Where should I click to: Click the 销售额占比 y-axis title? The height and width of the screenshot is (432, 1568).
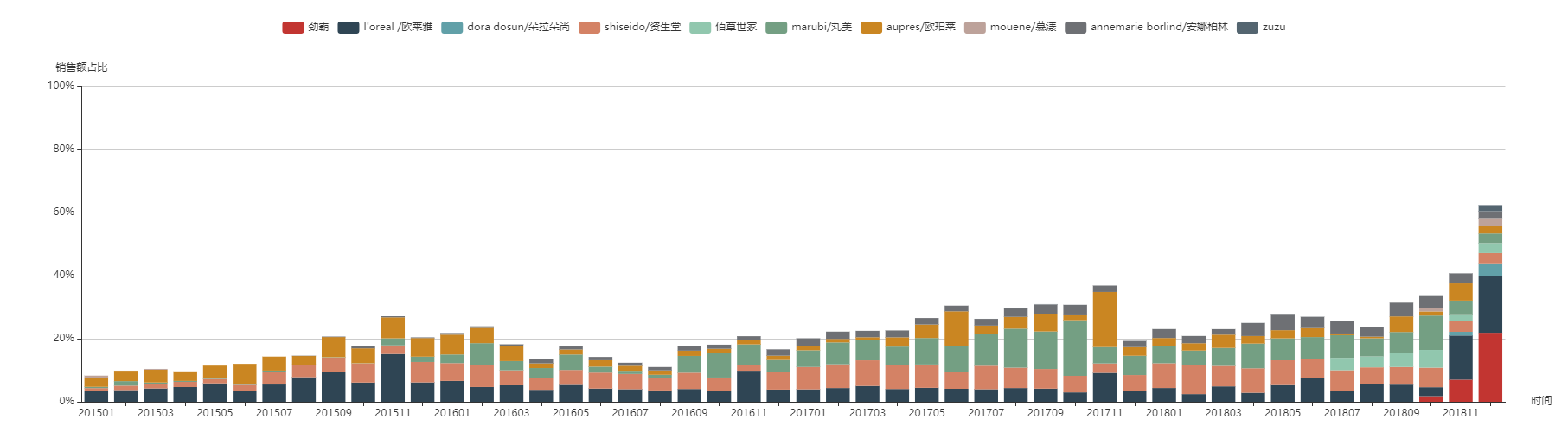click(81, 67)
